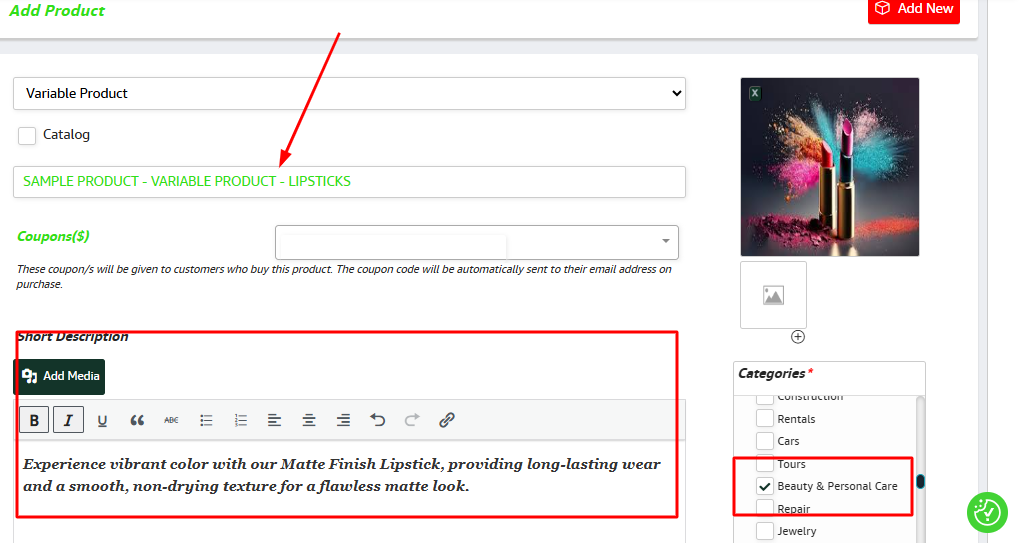Image resolution: width=1021 pixels, height=543 pixels.
Task: Apply underline formatting
Action: [102, 421]
